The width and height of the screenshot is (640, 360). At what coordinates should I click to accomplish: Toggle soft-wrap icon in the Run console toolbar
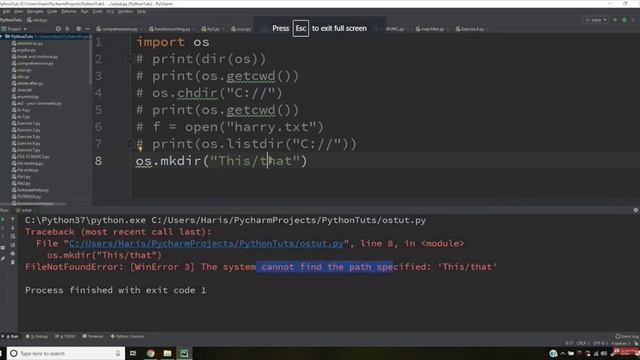tap(13, 236)
